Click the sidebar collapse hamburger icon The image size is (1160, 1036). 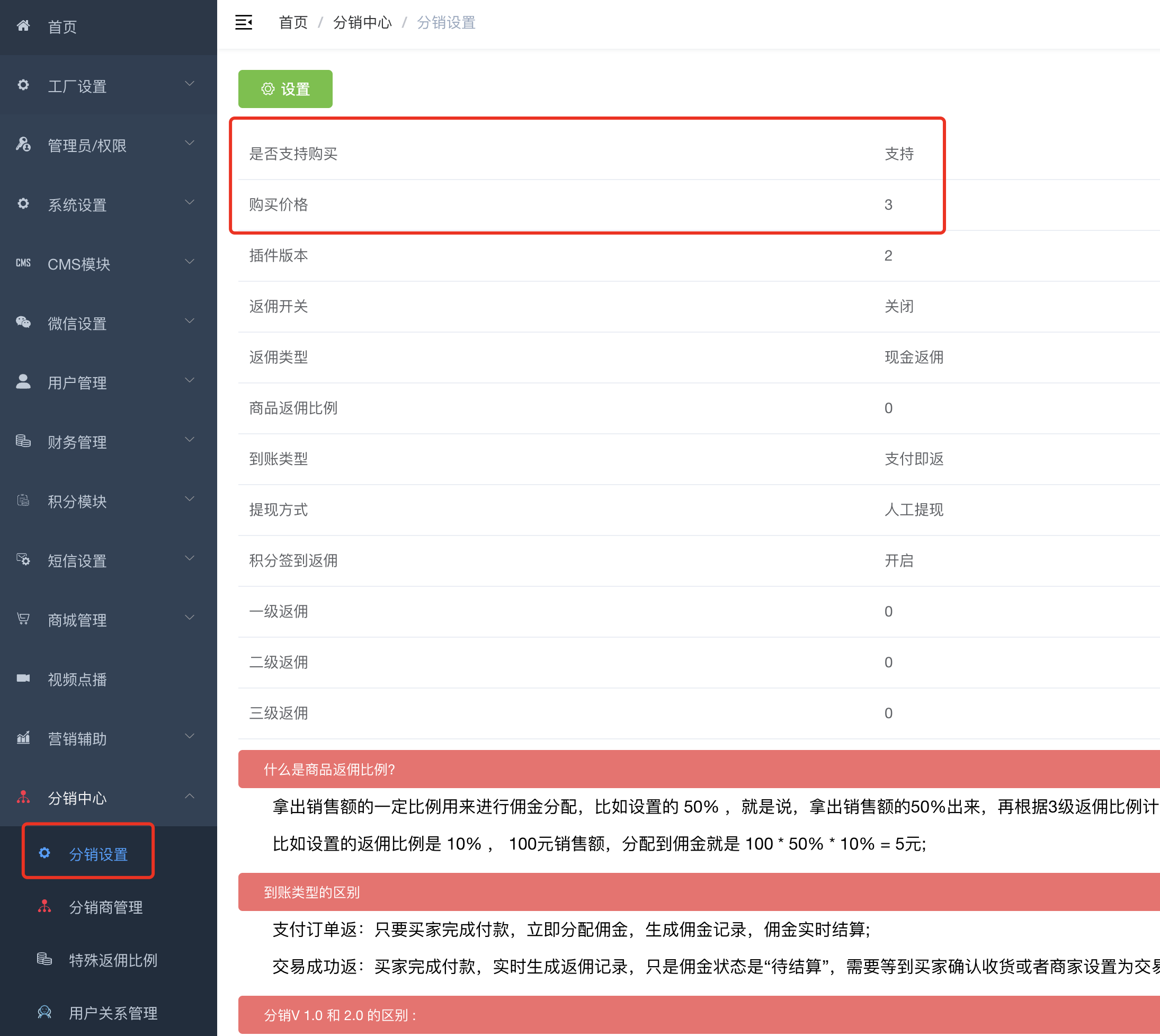(x=244, y=23)
